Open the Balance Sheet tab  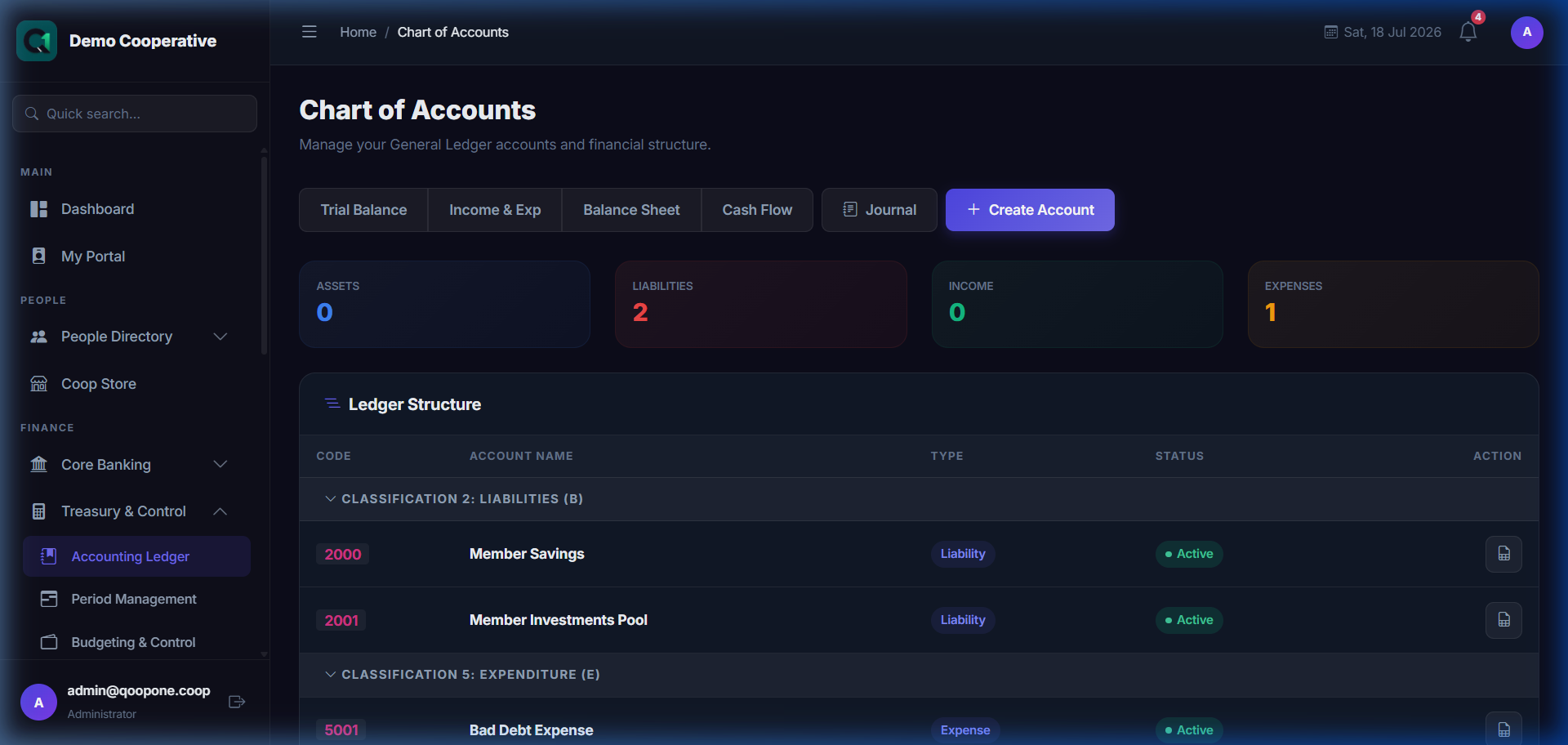(631, 210)
